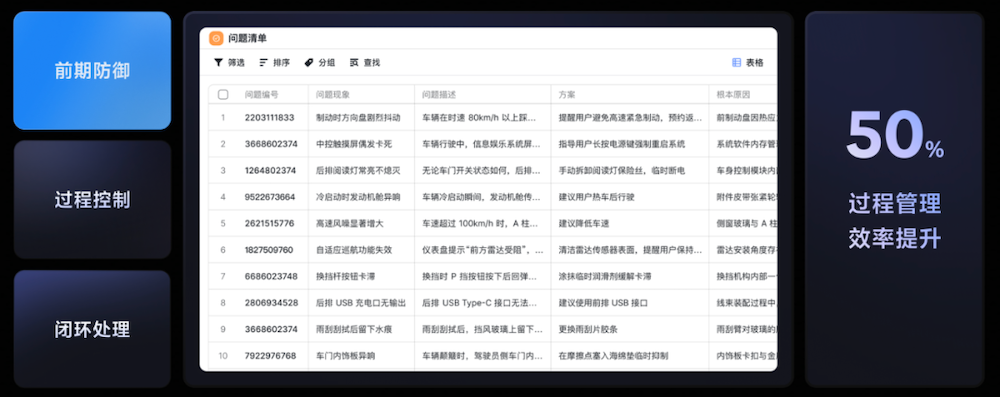1000x397 pixels.
Task: Click solution cell 建议使用前排 USB 接口
Action: [603, 303]
